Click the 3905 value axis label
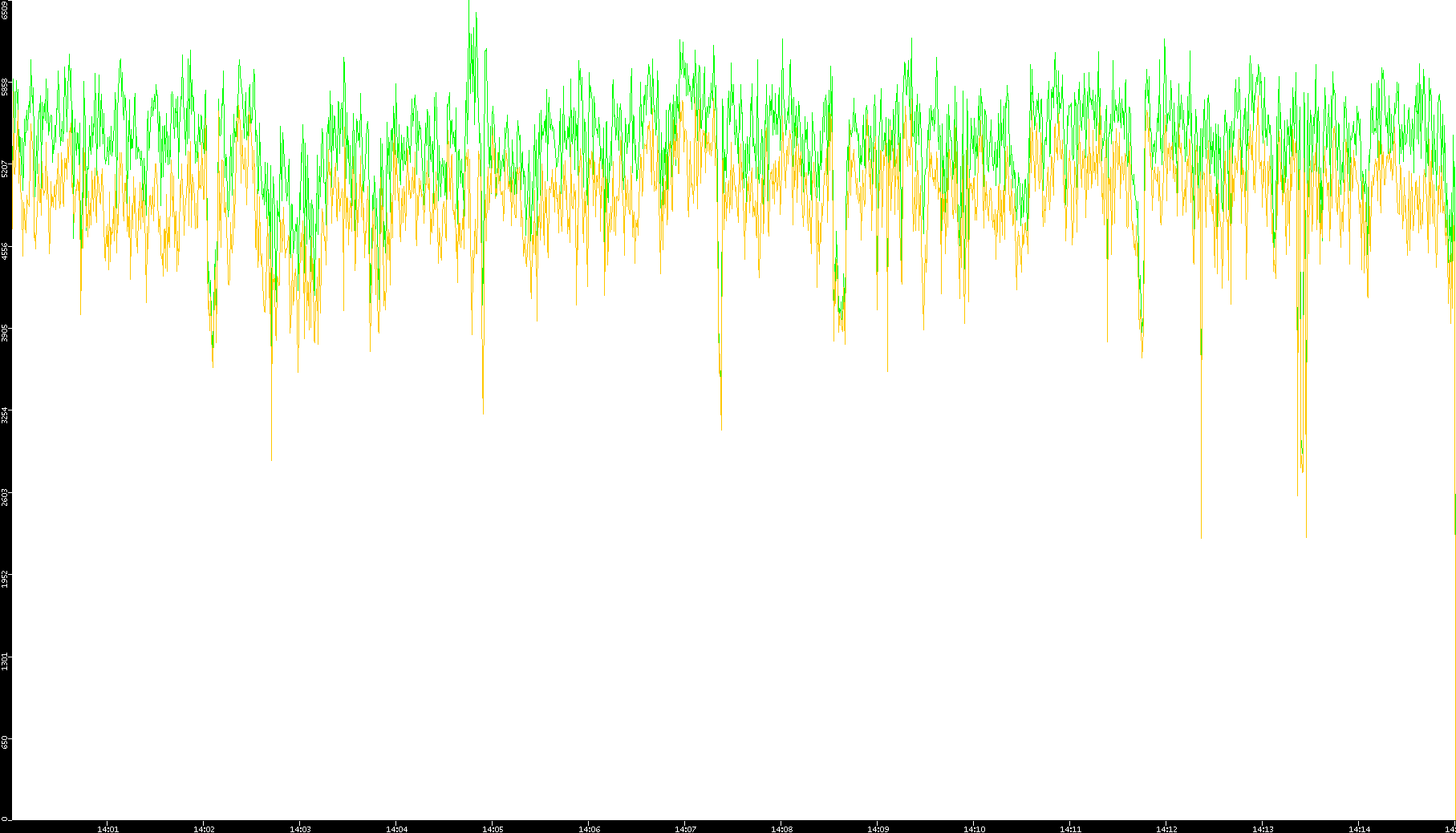The image size is (1456, 833). tap(5, 333)
